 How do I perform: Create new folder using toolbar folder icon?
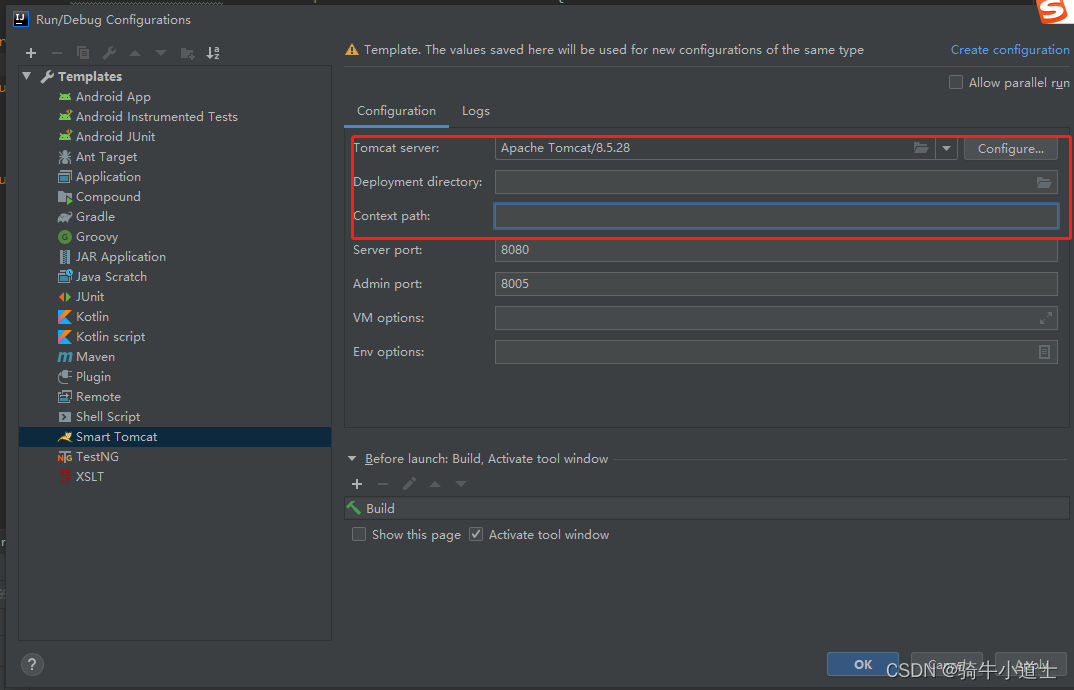click(187, 53)
